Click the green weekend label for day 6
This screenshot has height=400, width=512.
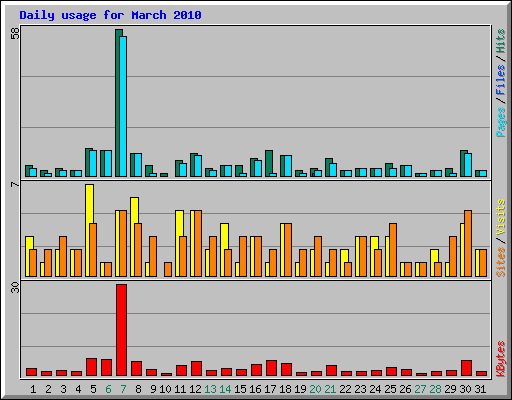[x=108, y=389]
